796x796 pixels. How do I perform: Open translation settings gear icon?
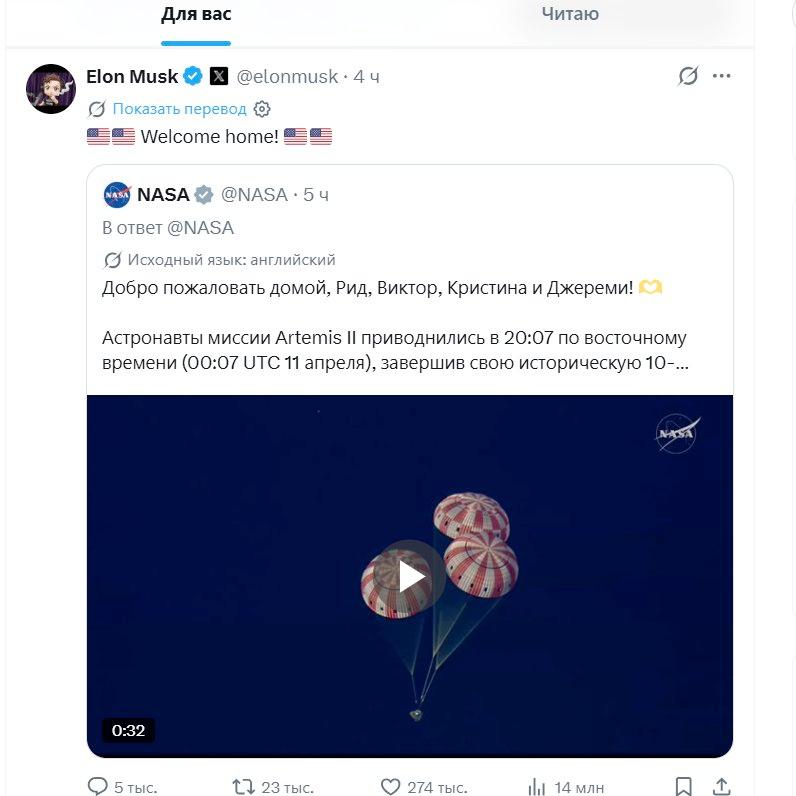262,109
